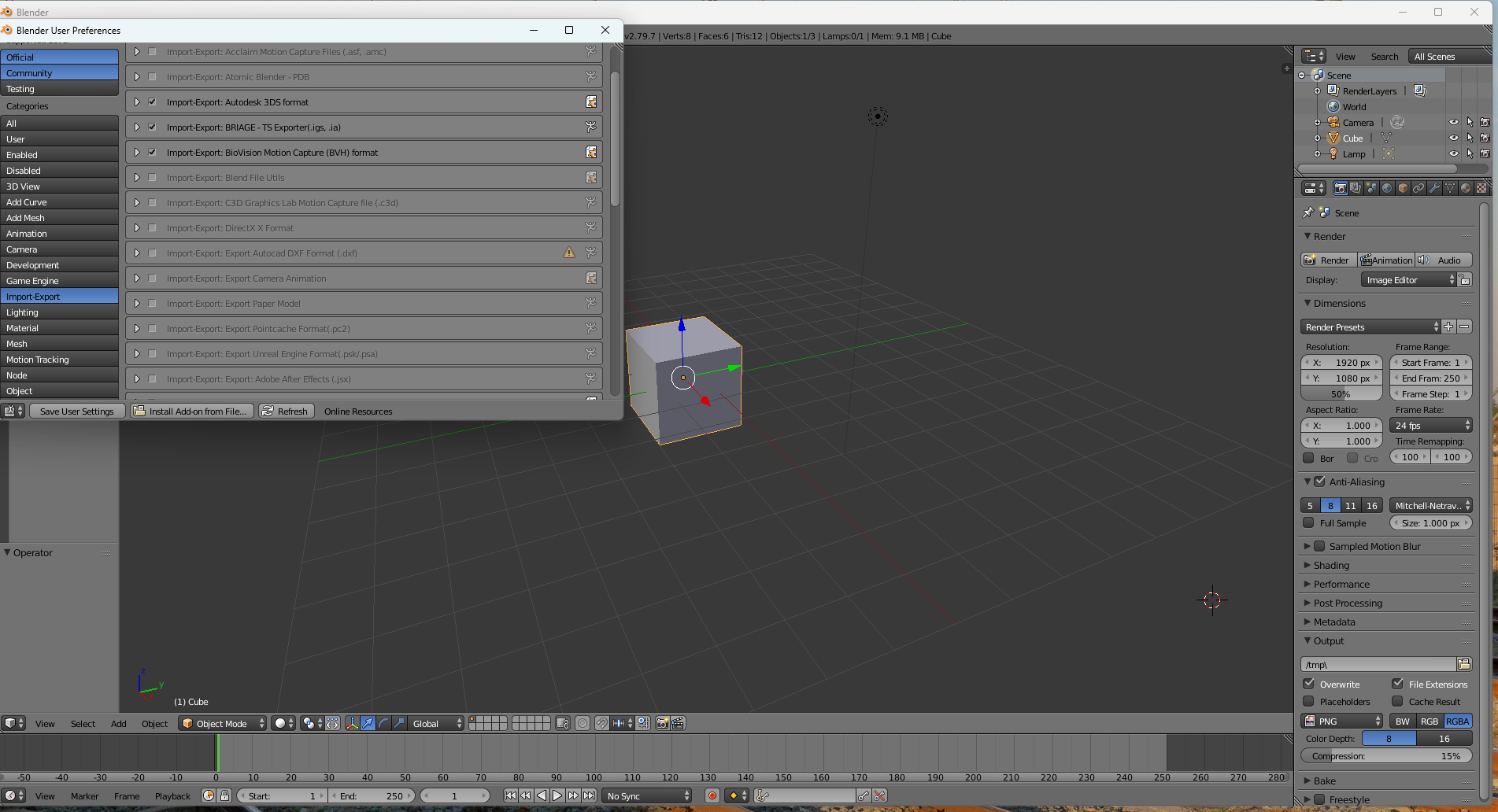Screen dimensions: 1498x812
Task: Enable the DirectX X Format add-on
Action: click(x=152, y=227)
